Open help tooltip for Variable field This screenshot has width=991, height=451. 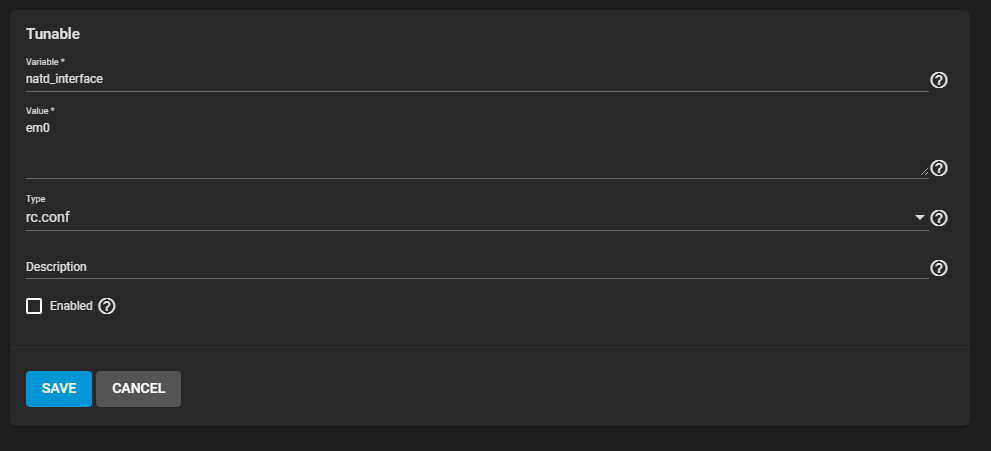[939, 80]
